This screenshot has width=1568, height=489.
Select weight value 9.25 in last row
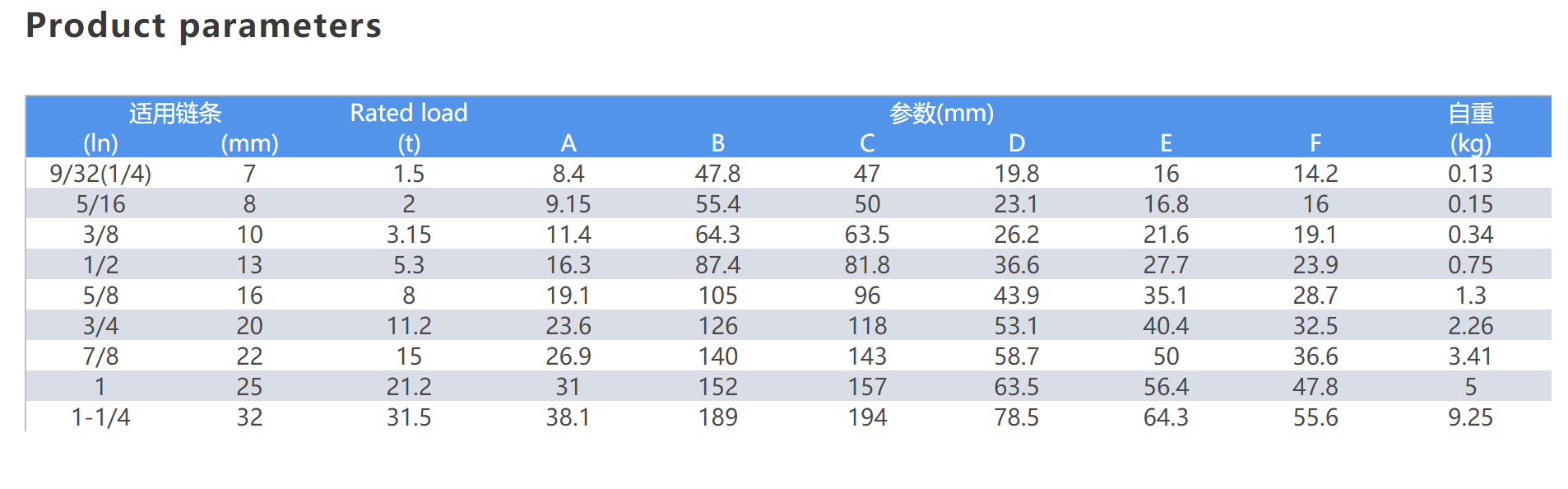click(x=1470, y=417)
